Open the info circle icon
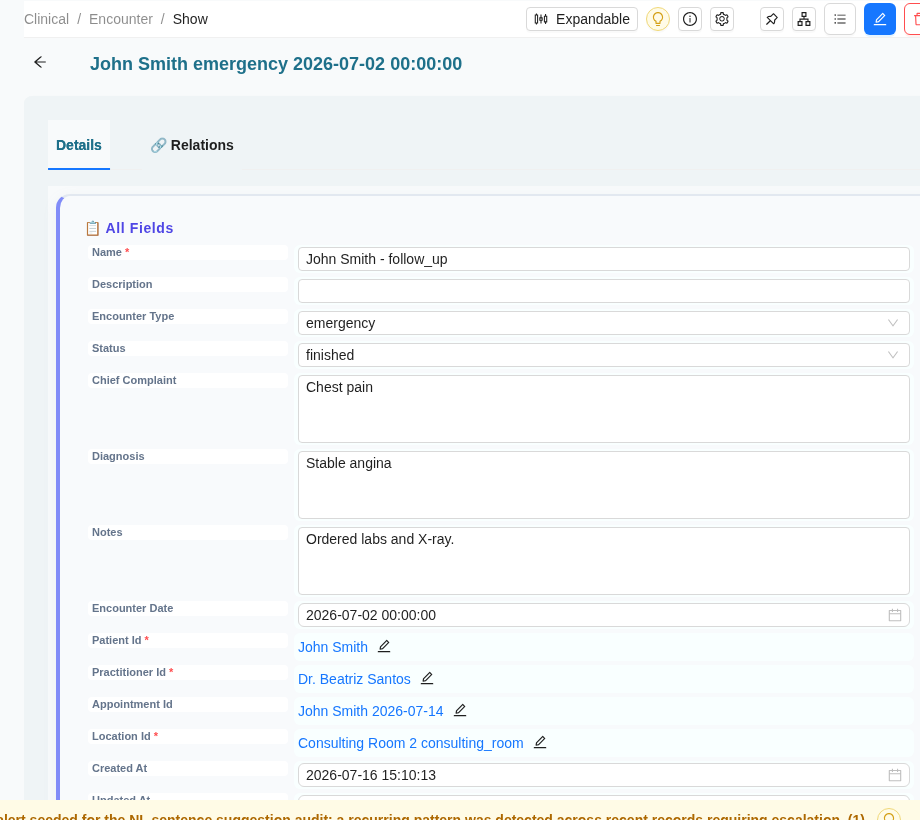This screenshot has width=920, height=820. pyautogui.click(x=690, y=19)
